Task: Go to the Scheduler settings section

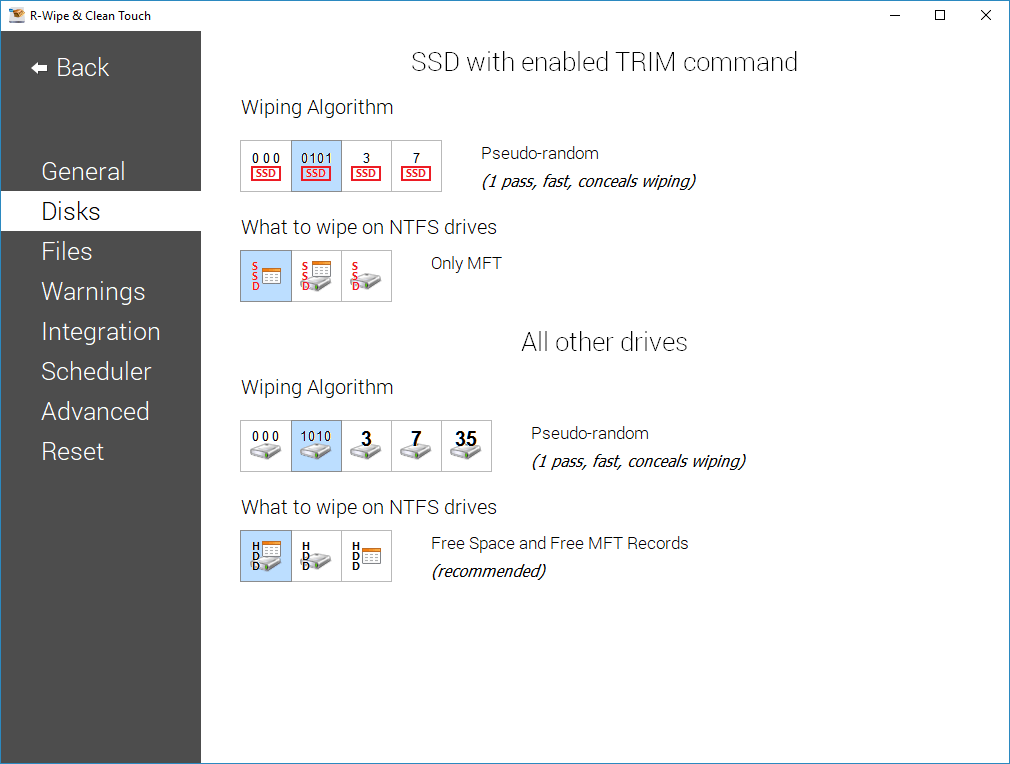Action: point(100,371)
